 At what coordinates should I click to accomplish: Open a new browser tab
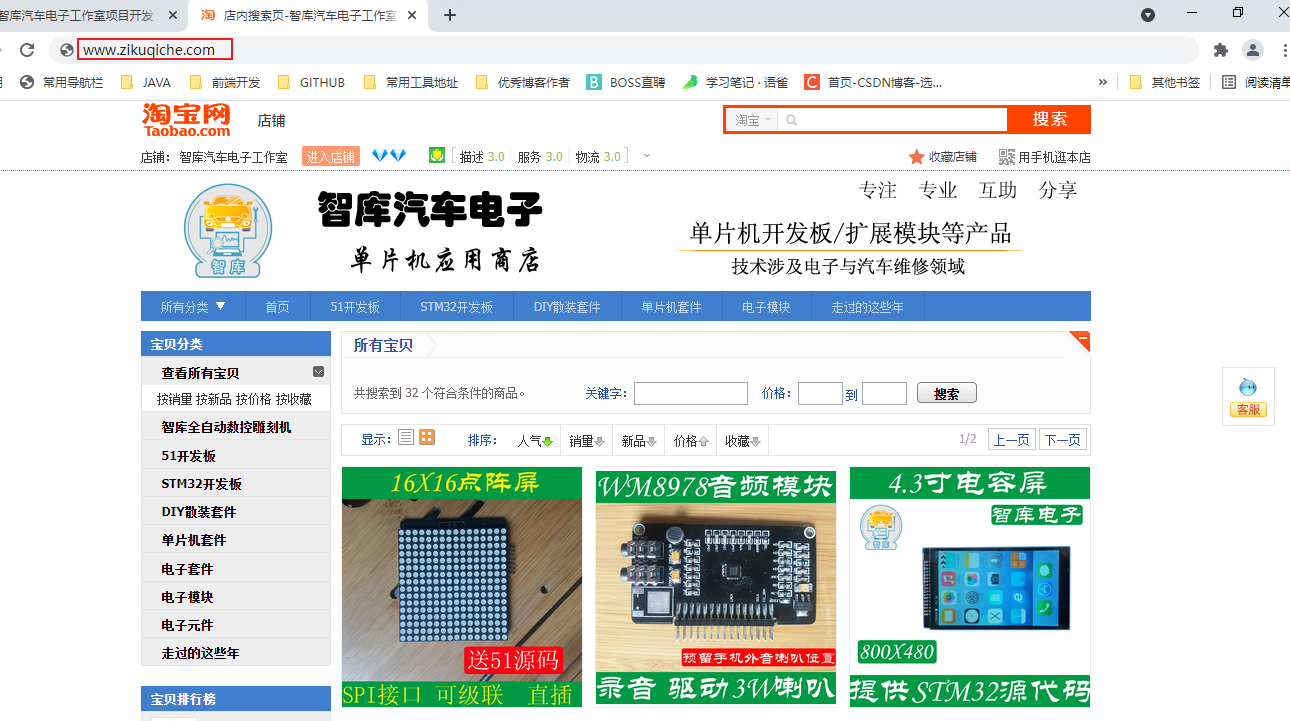[x=450, y=15]
